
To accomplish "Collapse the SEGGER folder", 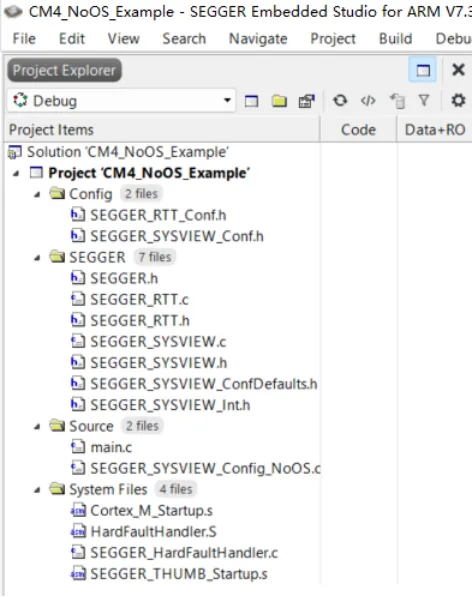I will coord(37,258).
